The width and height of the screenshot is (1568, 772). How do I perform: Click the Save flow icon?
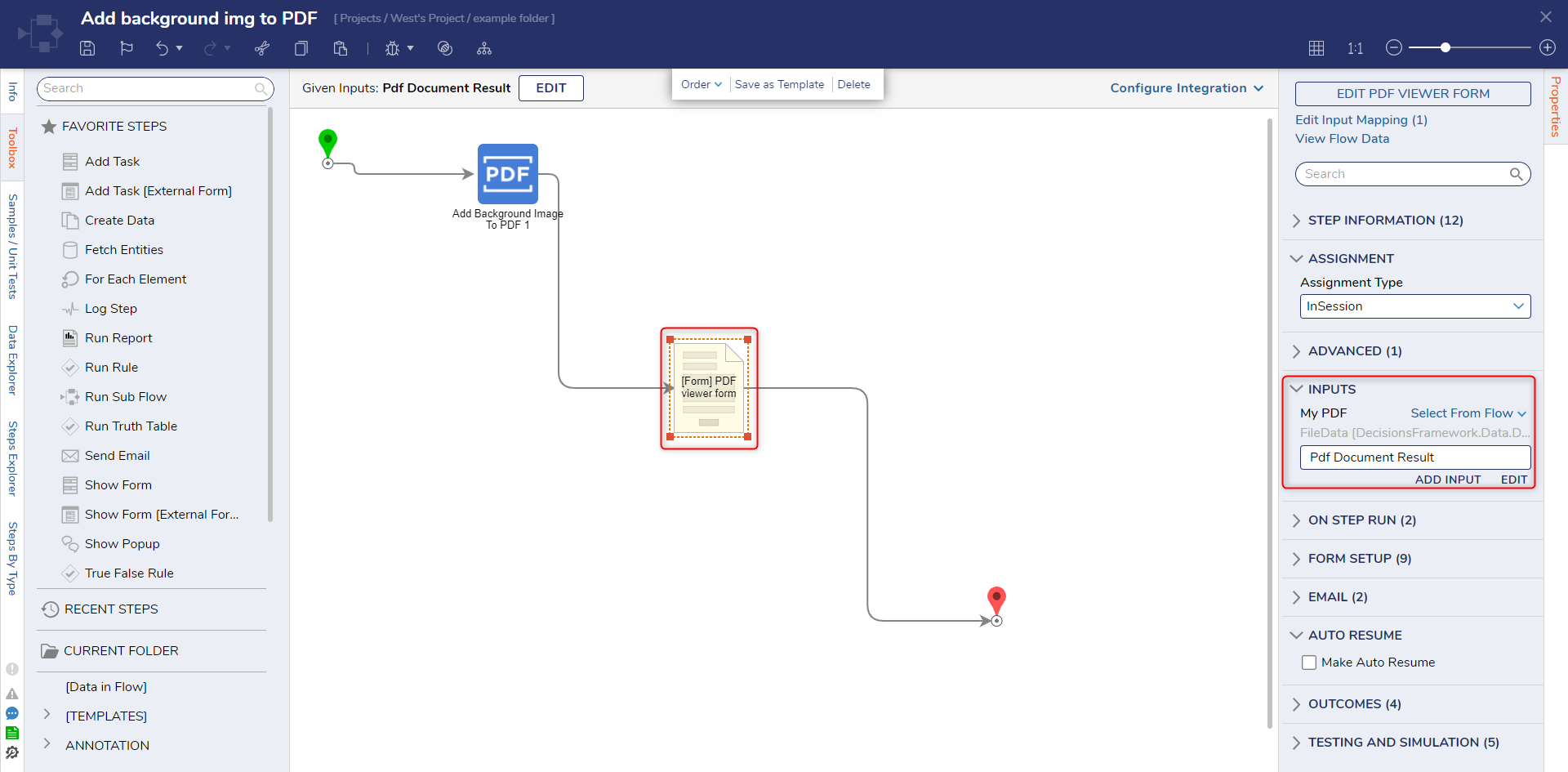click(87, 48)
